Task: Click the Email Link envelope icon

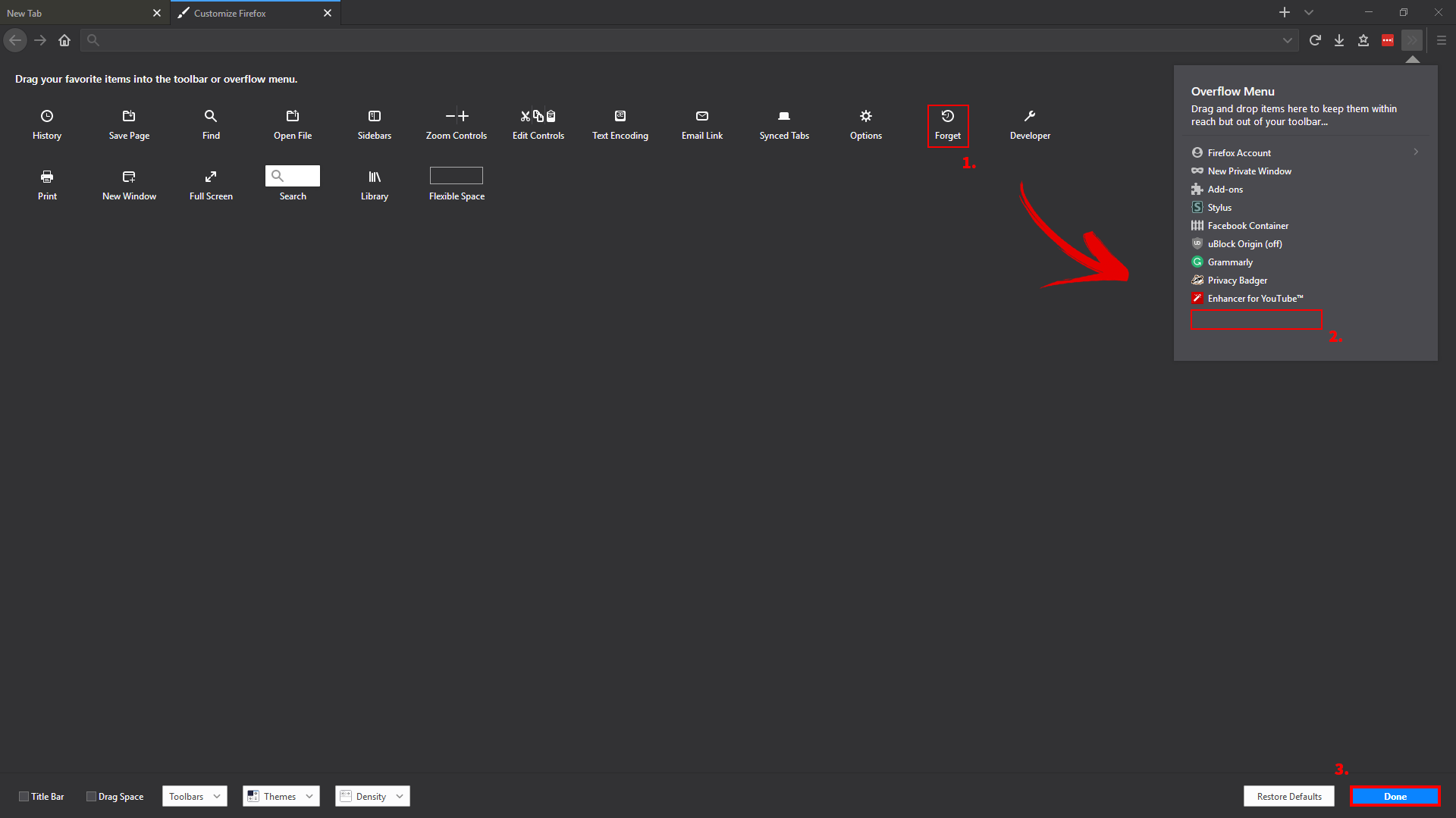Action: point(702,116)
